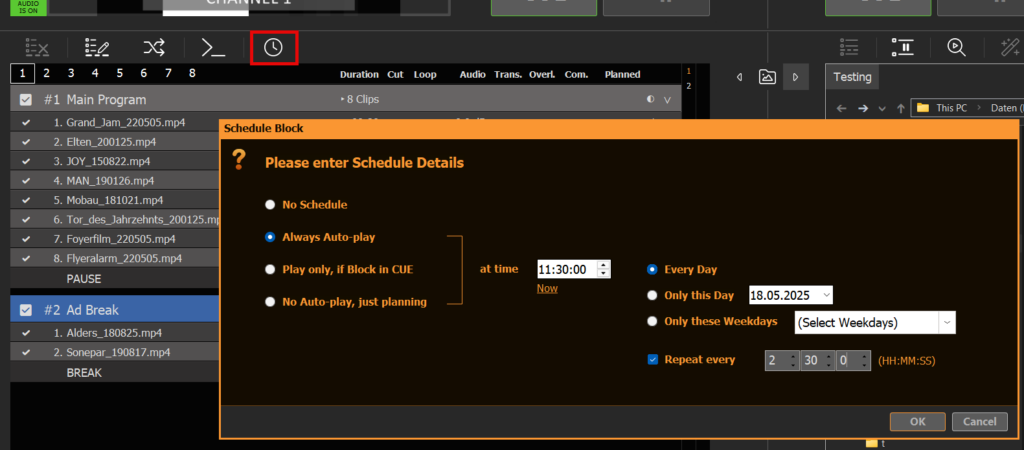This screenshot has height=450, width=1024.
Task: Click the insert pause block icon
Action: (x=903, y=47)
